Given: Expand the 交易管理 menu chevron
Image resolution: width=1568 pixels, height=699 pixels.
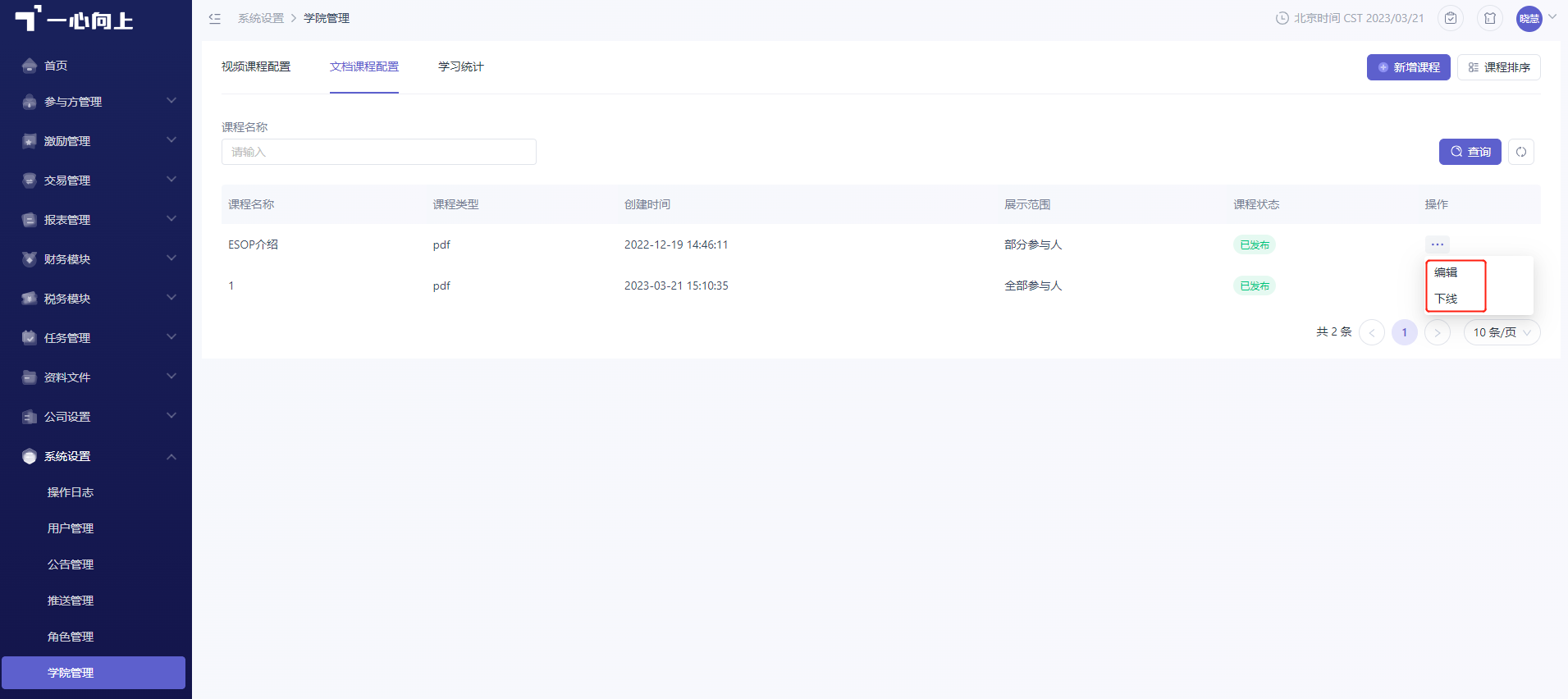Looking at the screenshot, I should click(x=171, y=179).
